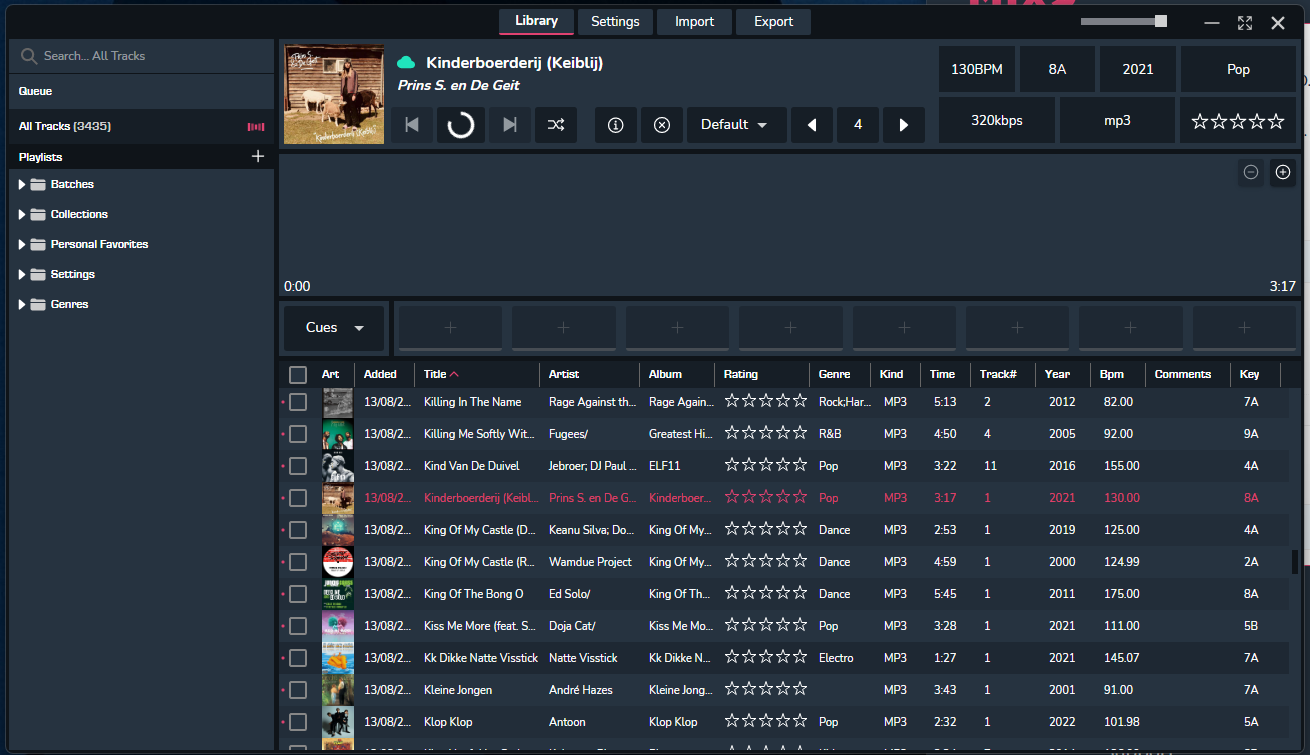Zoom in on the waveform
Image resolution: width=1310 pixels, height=755 pixels.
pos(1283,172)
